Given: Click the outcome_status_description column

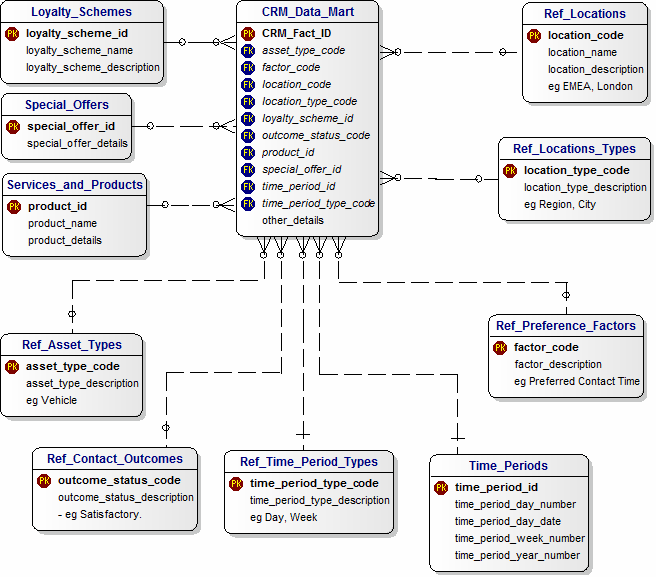Looking at the screenshot, I should [126, 498].
